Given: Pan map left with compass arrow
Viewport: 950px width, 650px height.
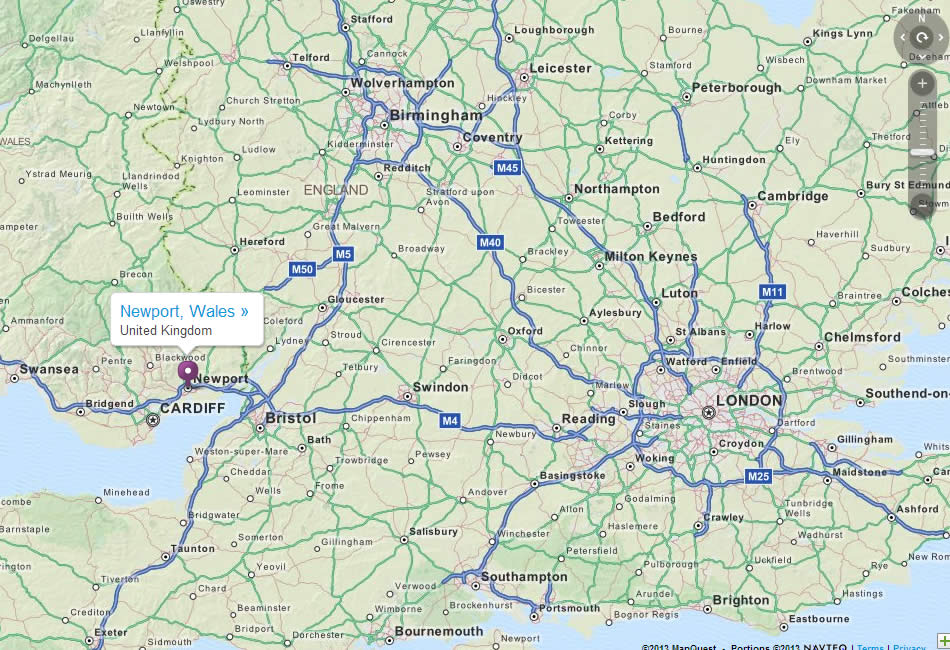Looking at the screenshot, I should 903,38.
